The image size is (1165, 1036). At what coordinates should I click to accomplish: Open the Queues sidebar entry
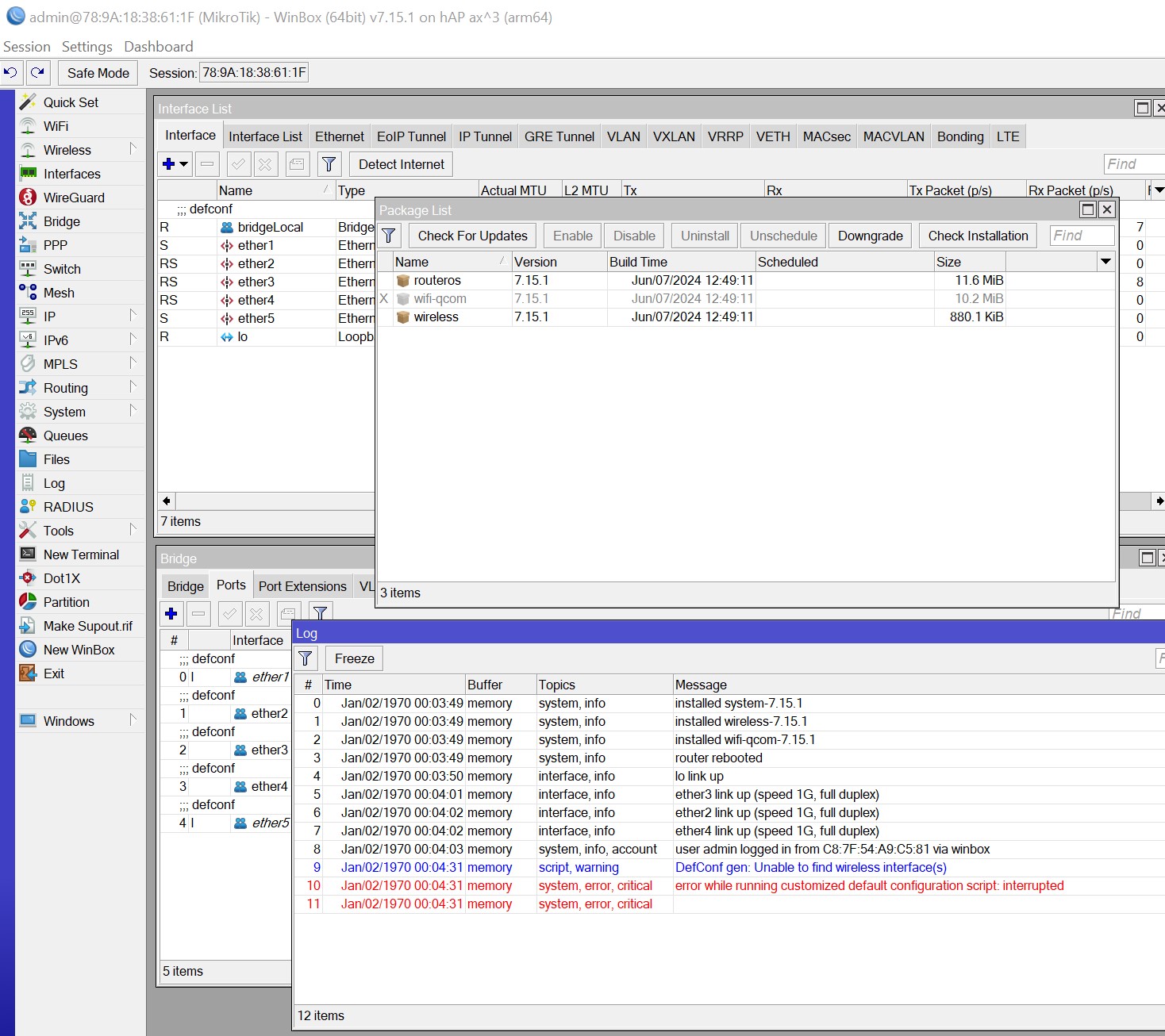click(65, 436)
